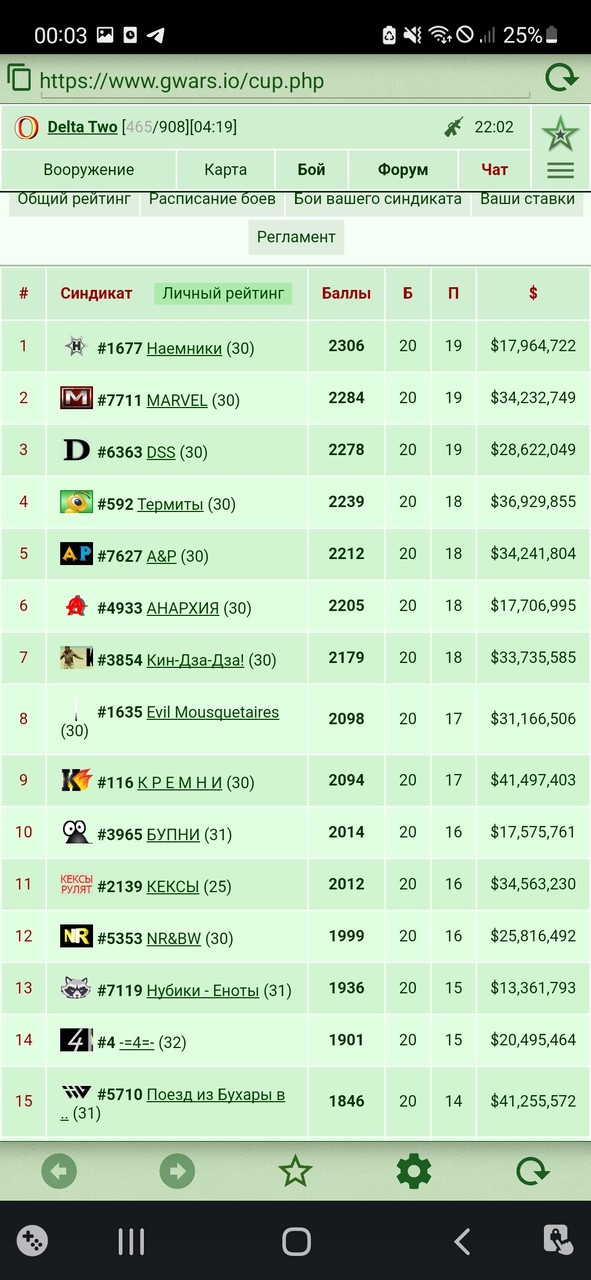Tap the forward arrow in bottom toolbar

click(177, 1171)
